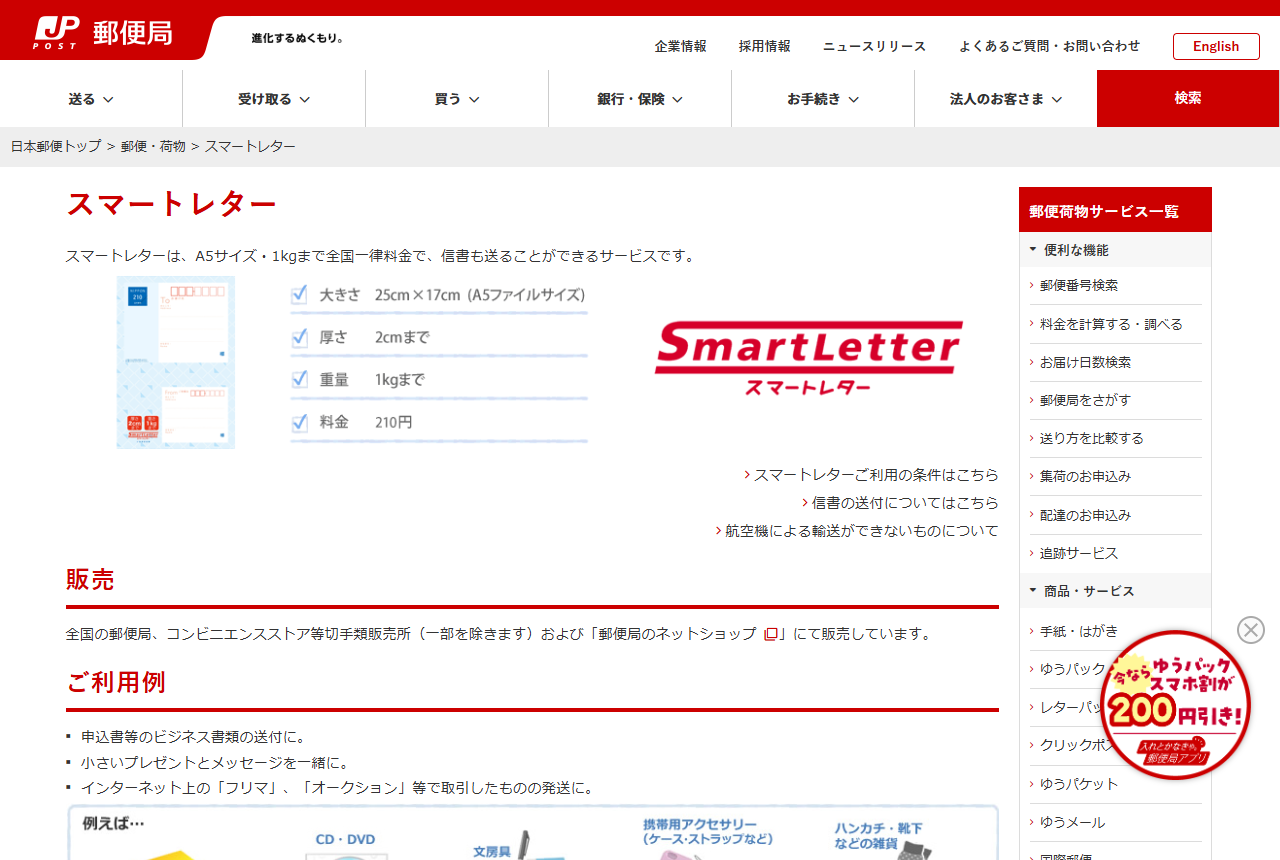Expand the お手続き menu
This screenshot has height=860, width=1280.
click(x=823, y=99)
